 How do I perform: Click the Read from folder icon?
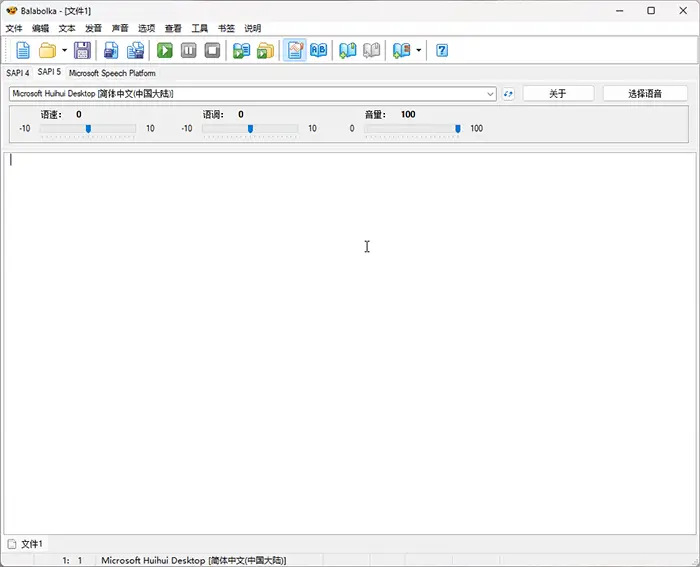[x=266, y=50]
